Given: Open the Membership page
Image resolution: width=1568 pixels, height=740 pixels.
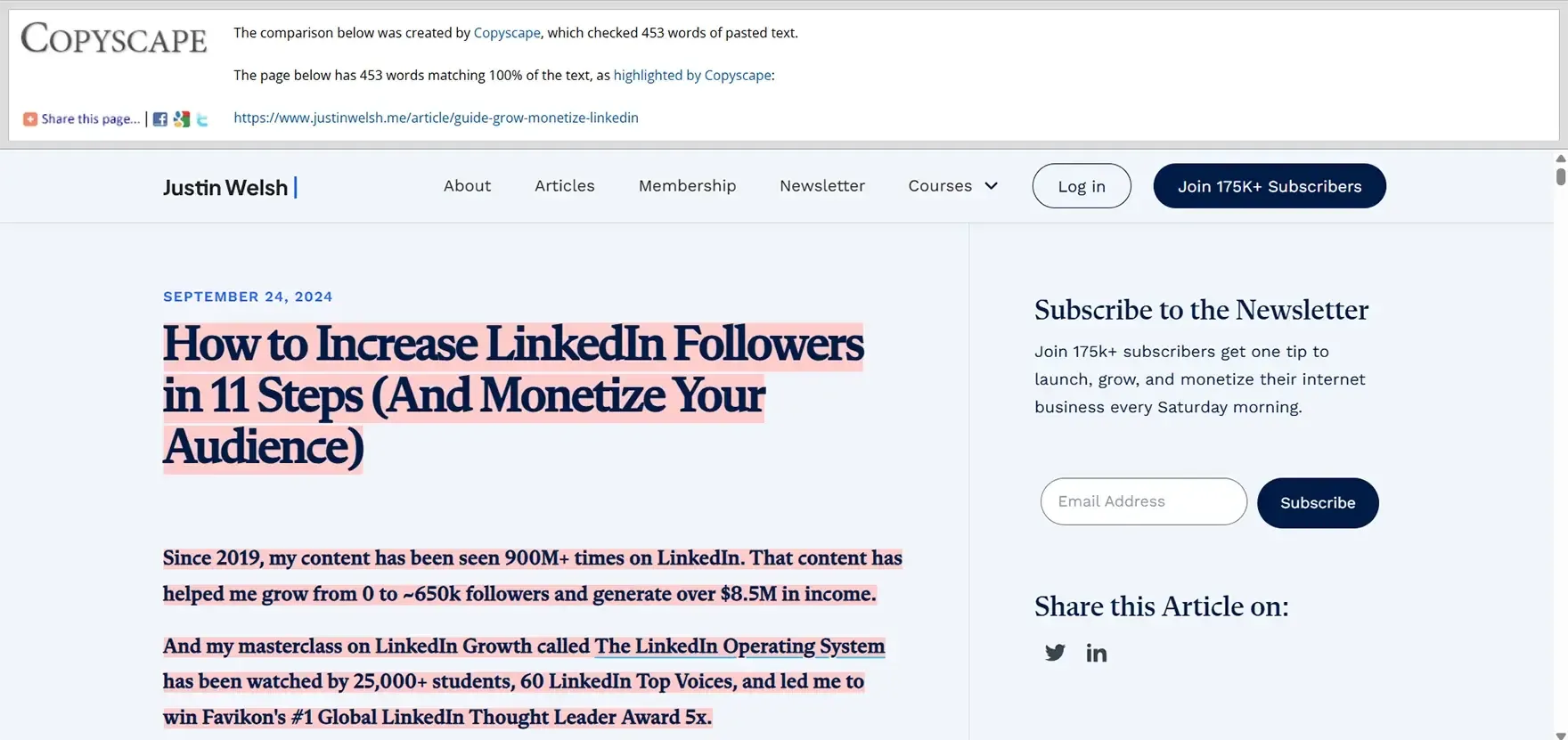Looking at the screenshot, I should (x=687, y=186).
